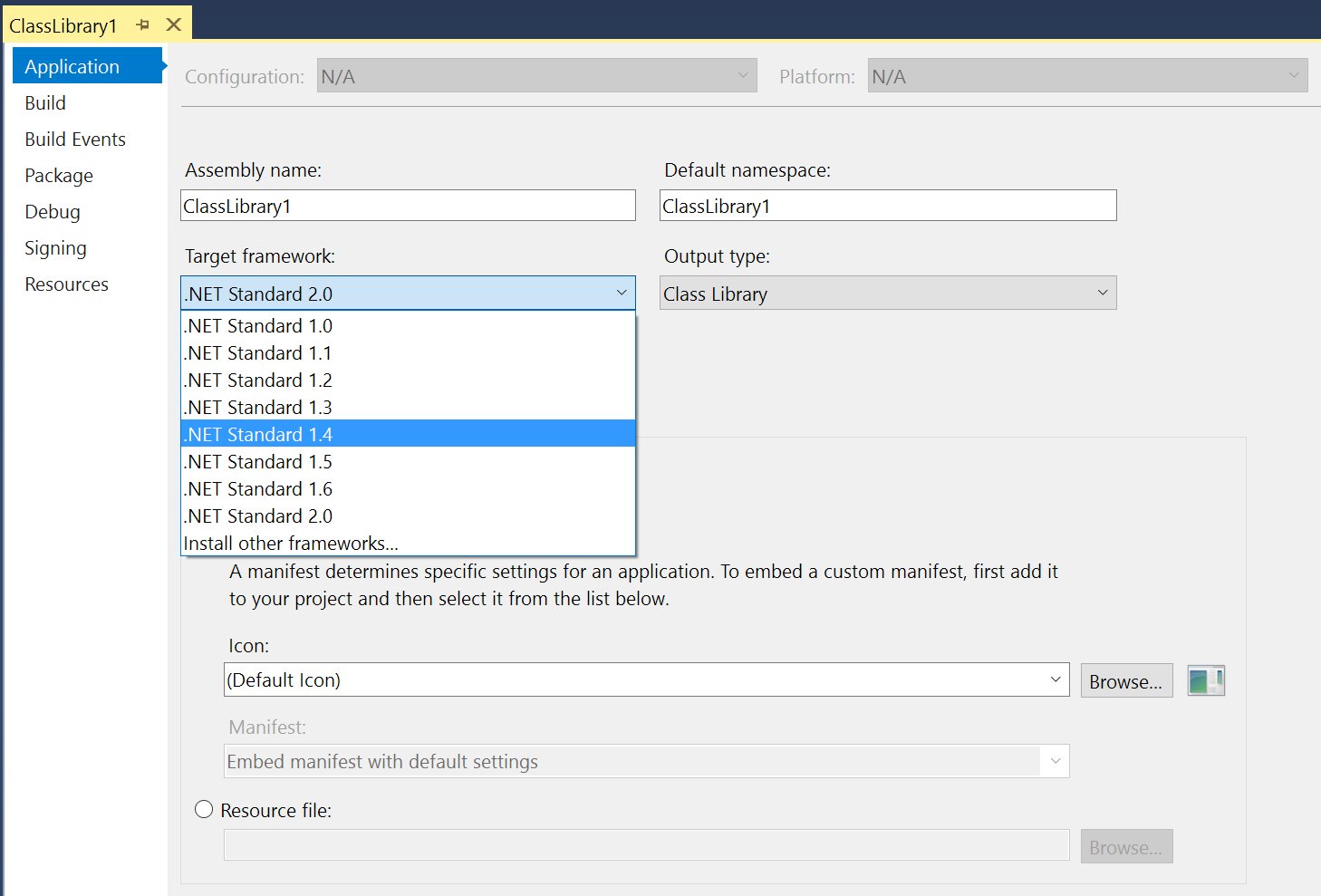Click the Manifest: label
This screenshot has height=896, width=1321.
(267, 727)
